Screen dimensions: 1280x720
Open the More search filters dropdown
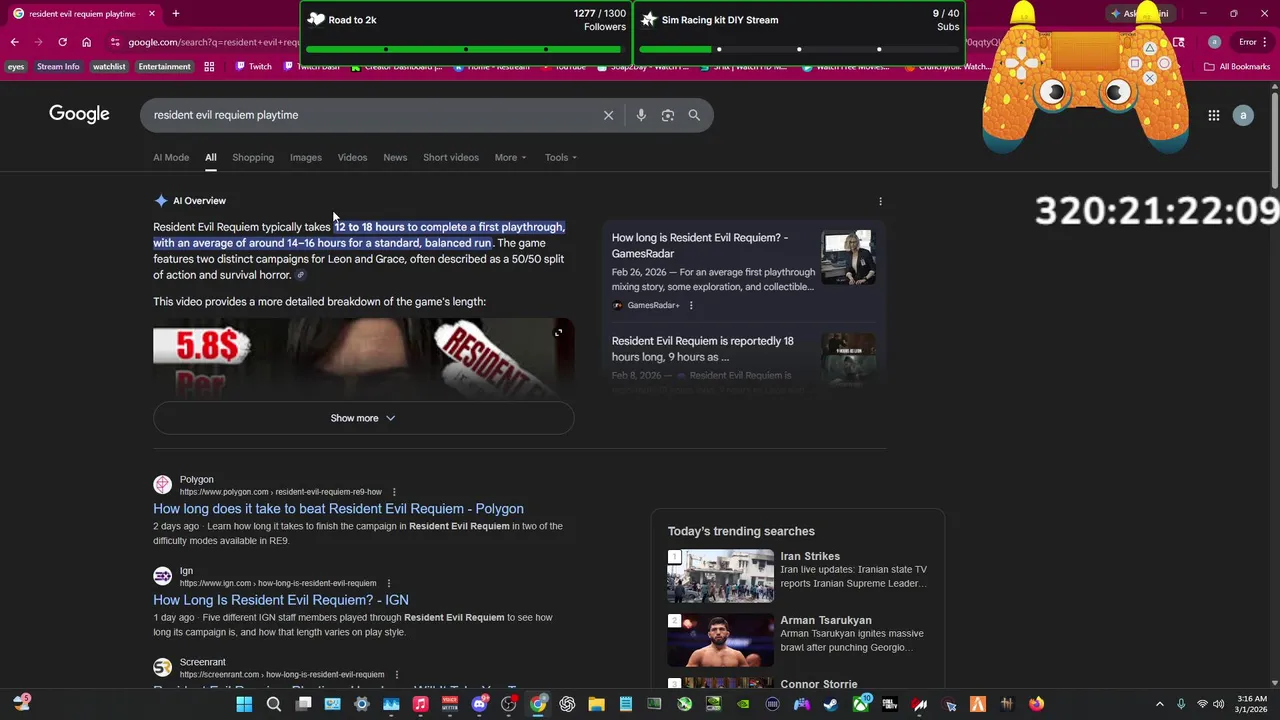[510, 157]
